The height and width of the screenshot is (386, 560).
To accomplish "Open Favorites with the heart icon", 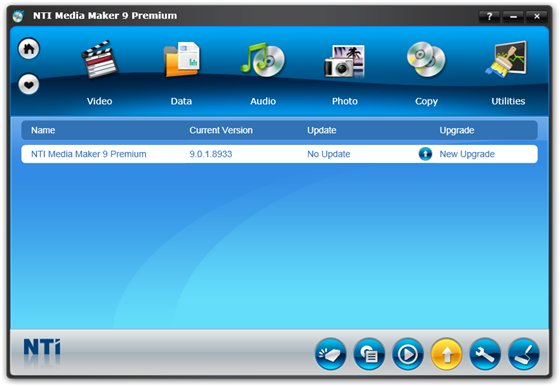I will pos(29,84).
